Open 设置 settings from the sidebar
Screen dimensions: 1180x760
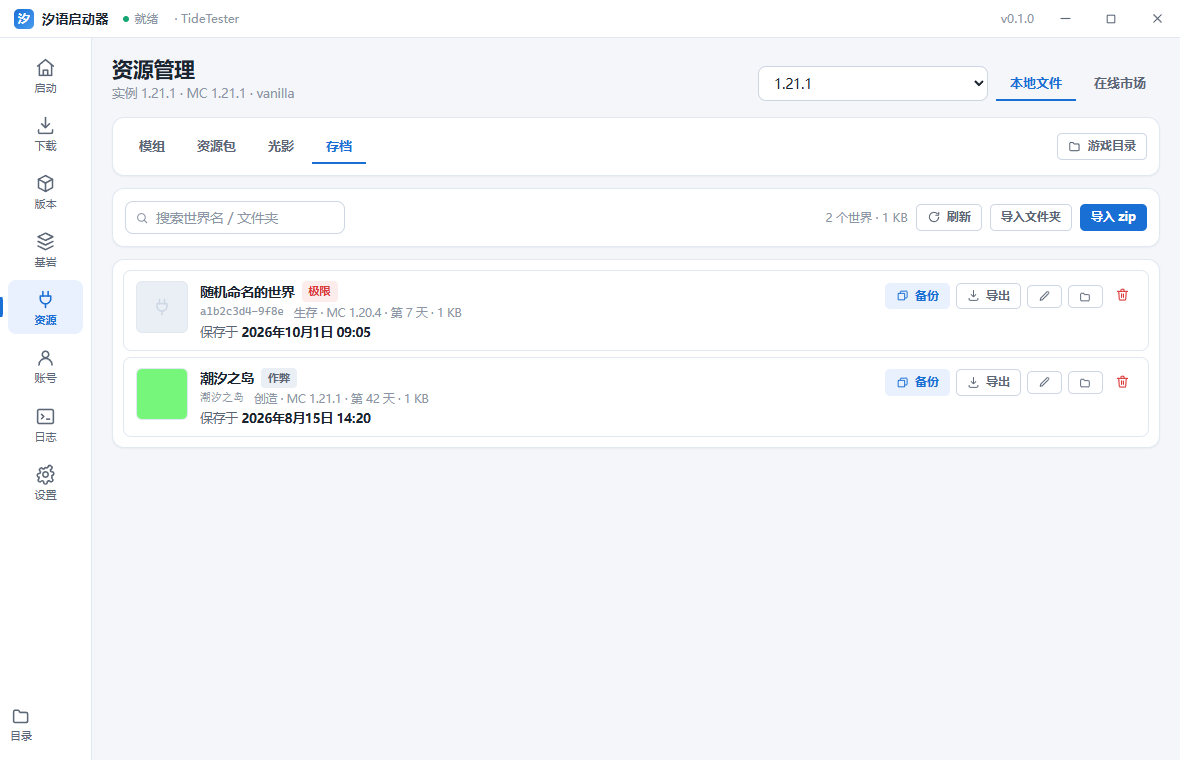click(x=45, y=482)
